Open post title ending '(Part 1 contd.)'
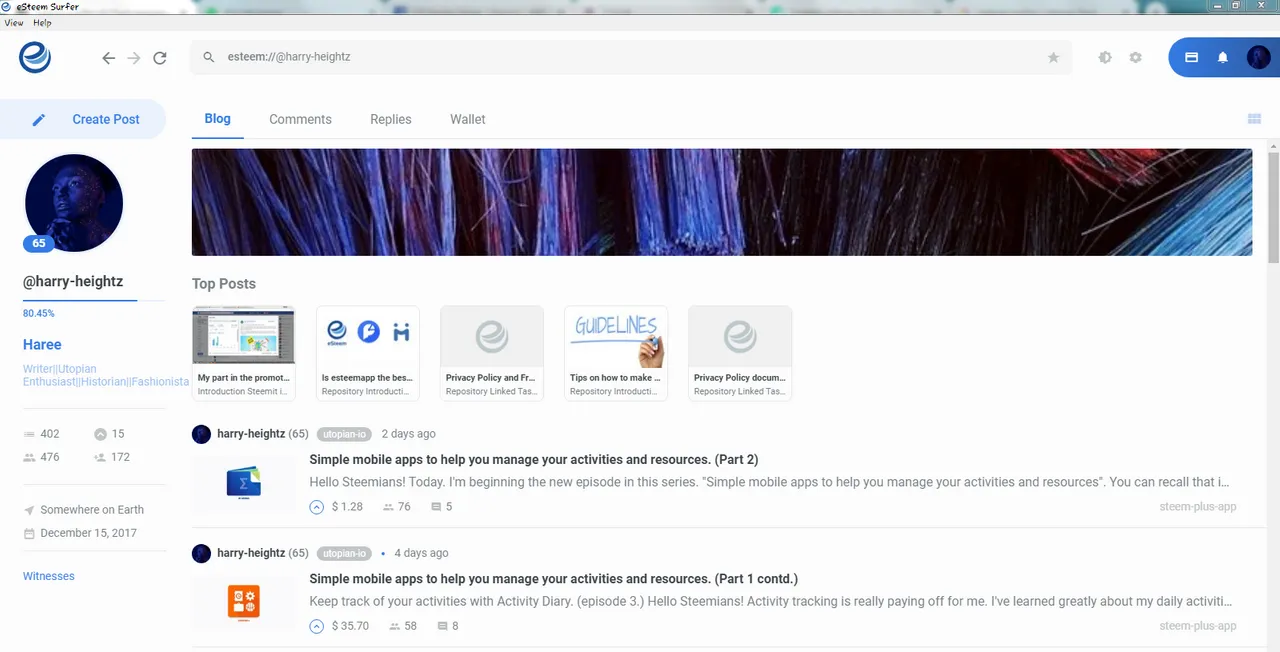This screenshot has height=652, width=1280. pyautogui.click(x=554, y=579)
